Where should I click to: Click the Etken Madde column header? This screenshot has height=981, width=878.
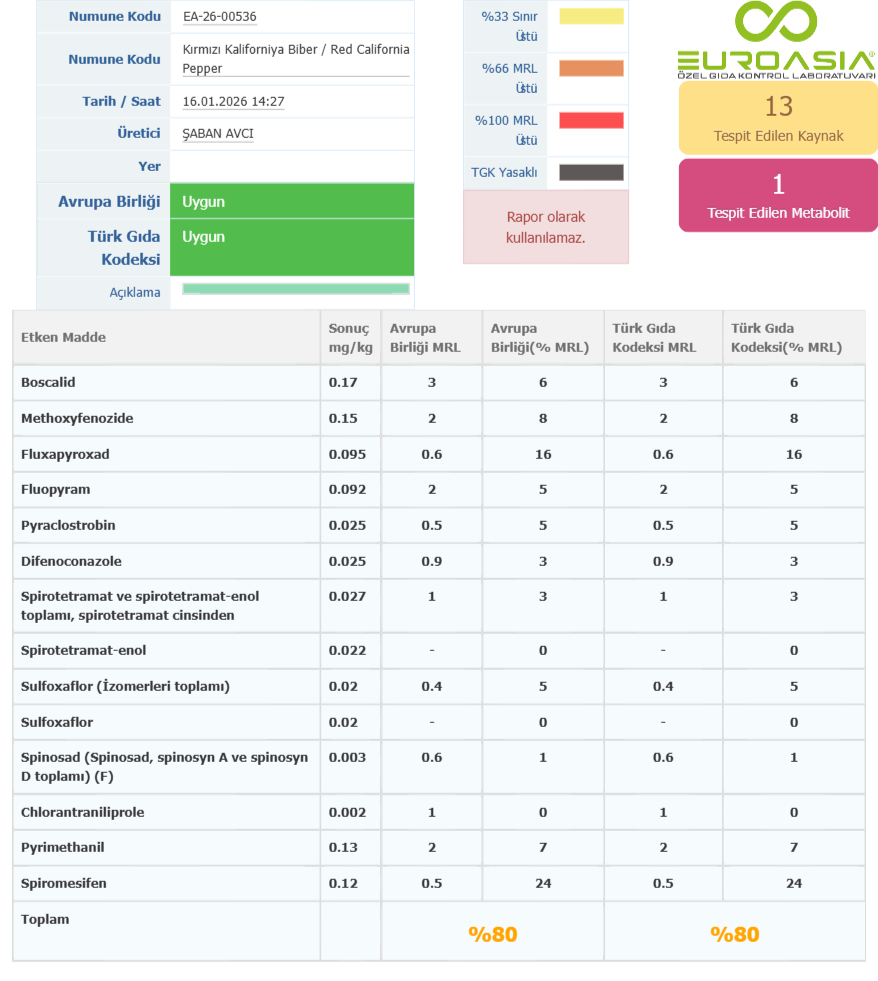point(64,338)
